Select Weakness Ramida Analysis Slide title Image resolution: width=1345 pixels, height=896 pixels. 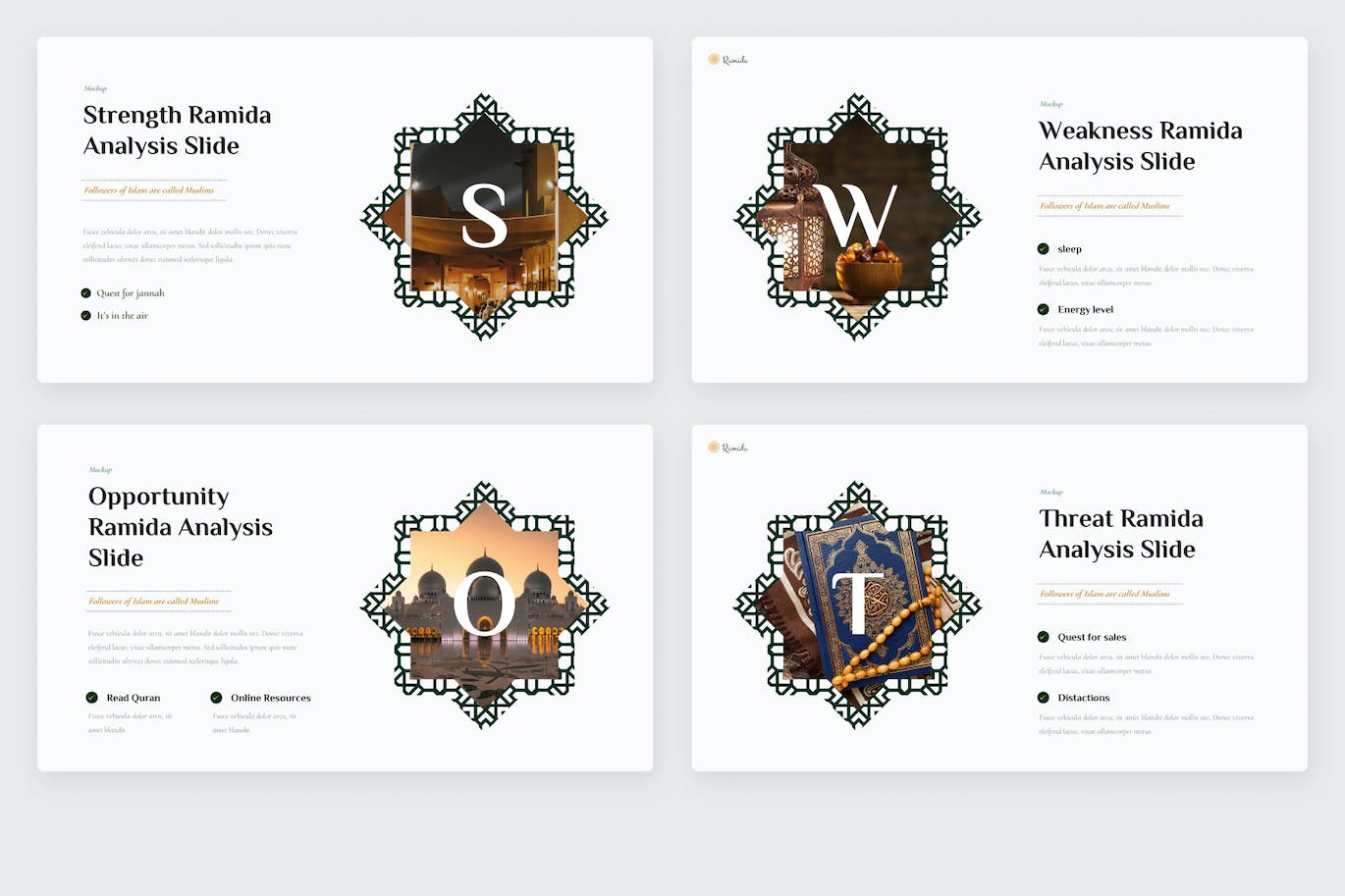pyautogui.click(x=1141, y=146)
